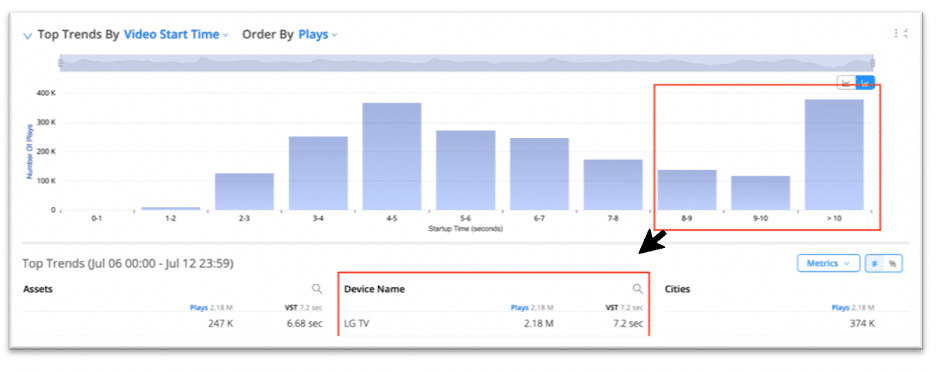Select the 2-3 seconds bar
This screenshot has height=372, width=936.
[x=244, y=192]
